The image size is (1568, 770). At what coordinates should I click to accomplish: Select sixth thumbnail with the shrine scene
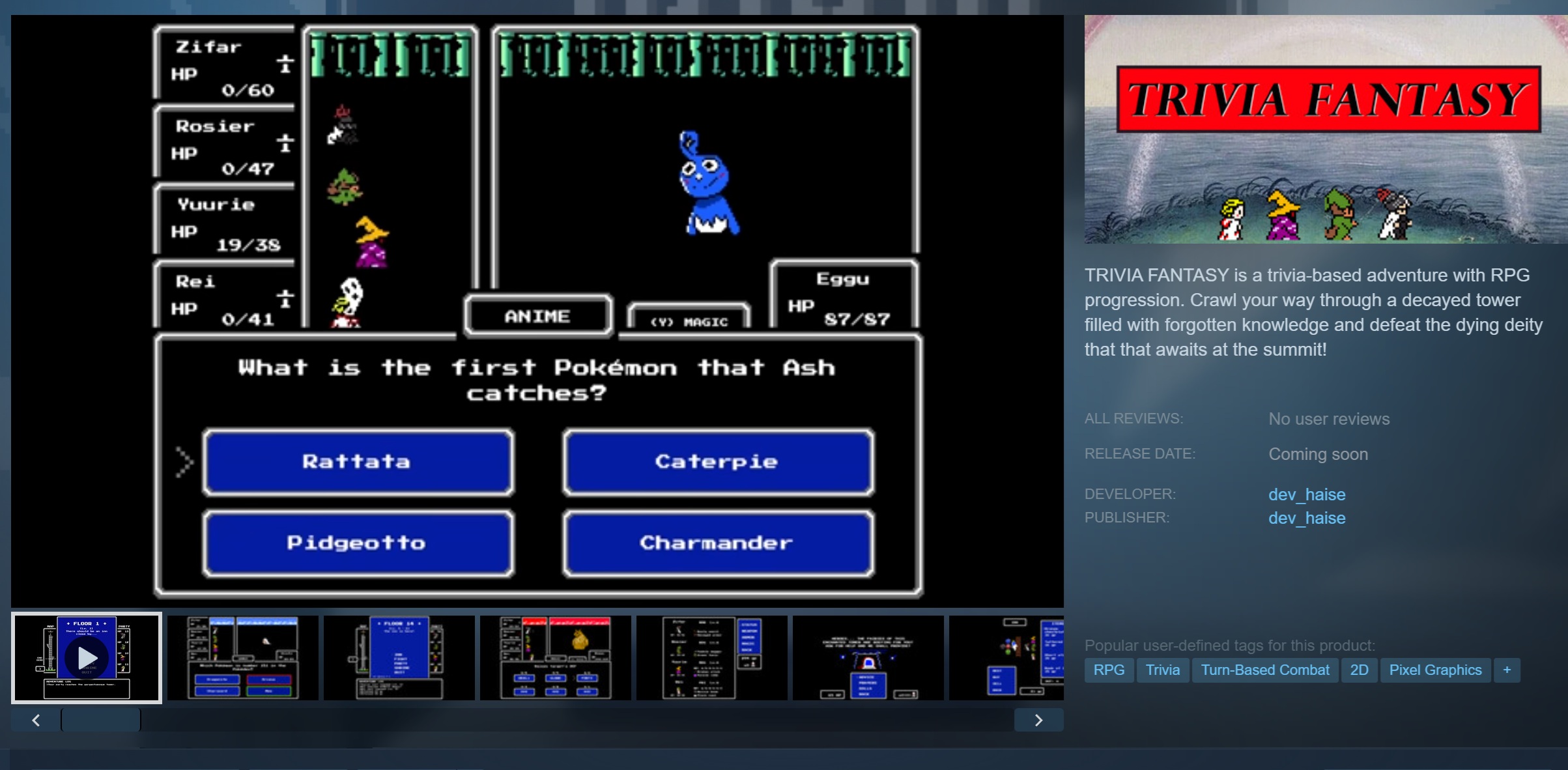click(x=868, y=658)
